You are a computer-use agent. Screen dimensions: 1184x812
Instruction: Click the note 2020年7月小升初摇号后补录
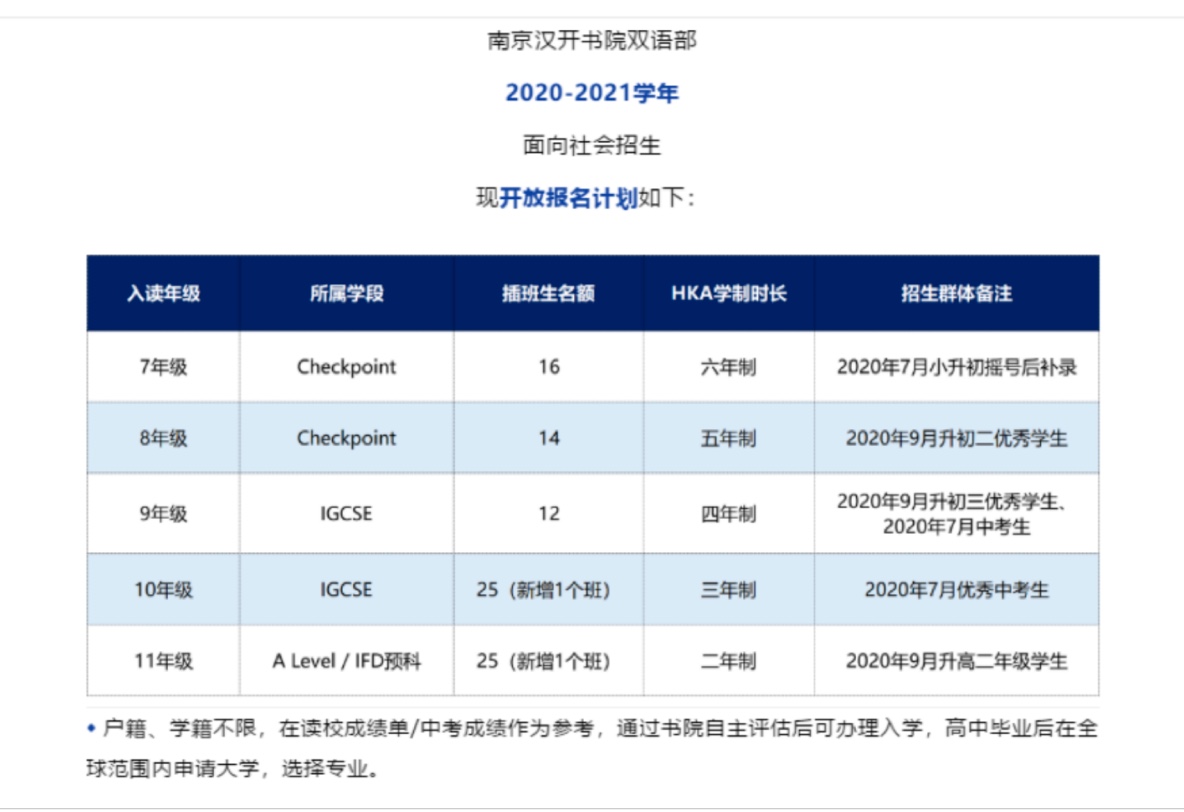(x=957, y=367)
